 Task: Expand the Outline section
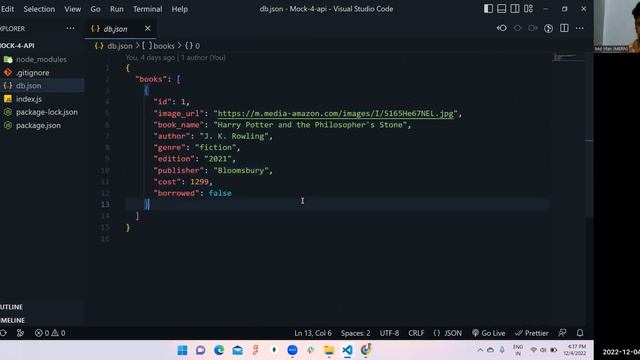coord(42,307)
